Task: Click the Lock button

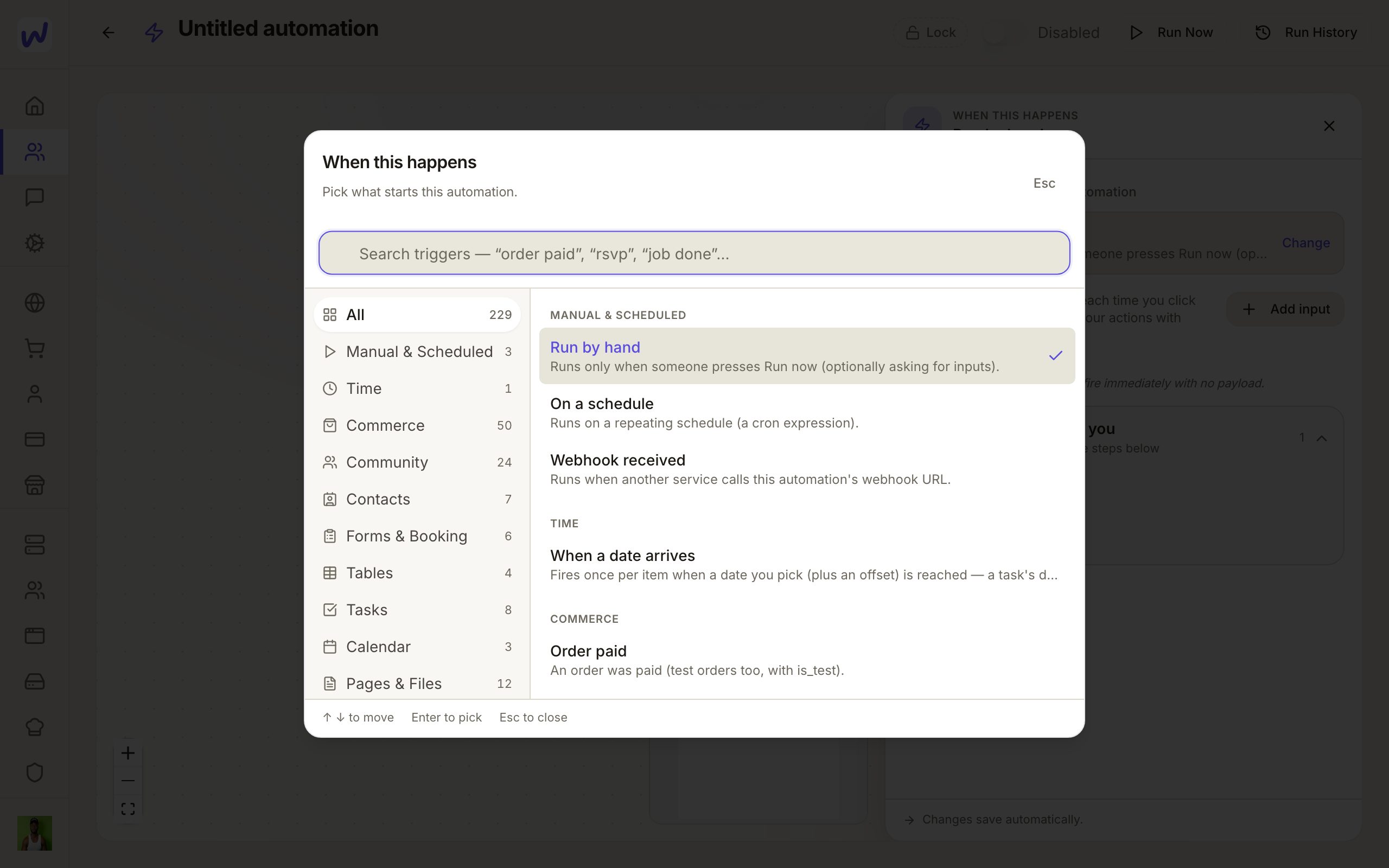Action: pos(931,33)
